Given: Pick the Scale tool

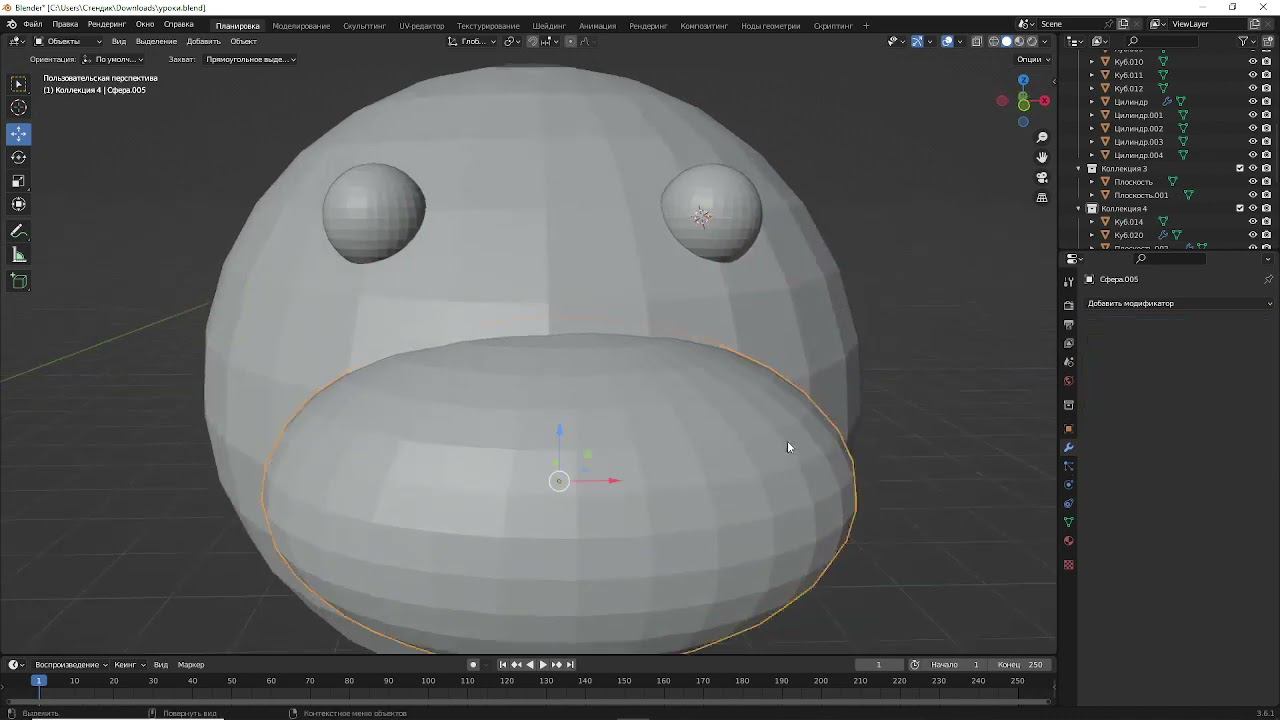Looking at the screenshot, I should tap(19, 181).
